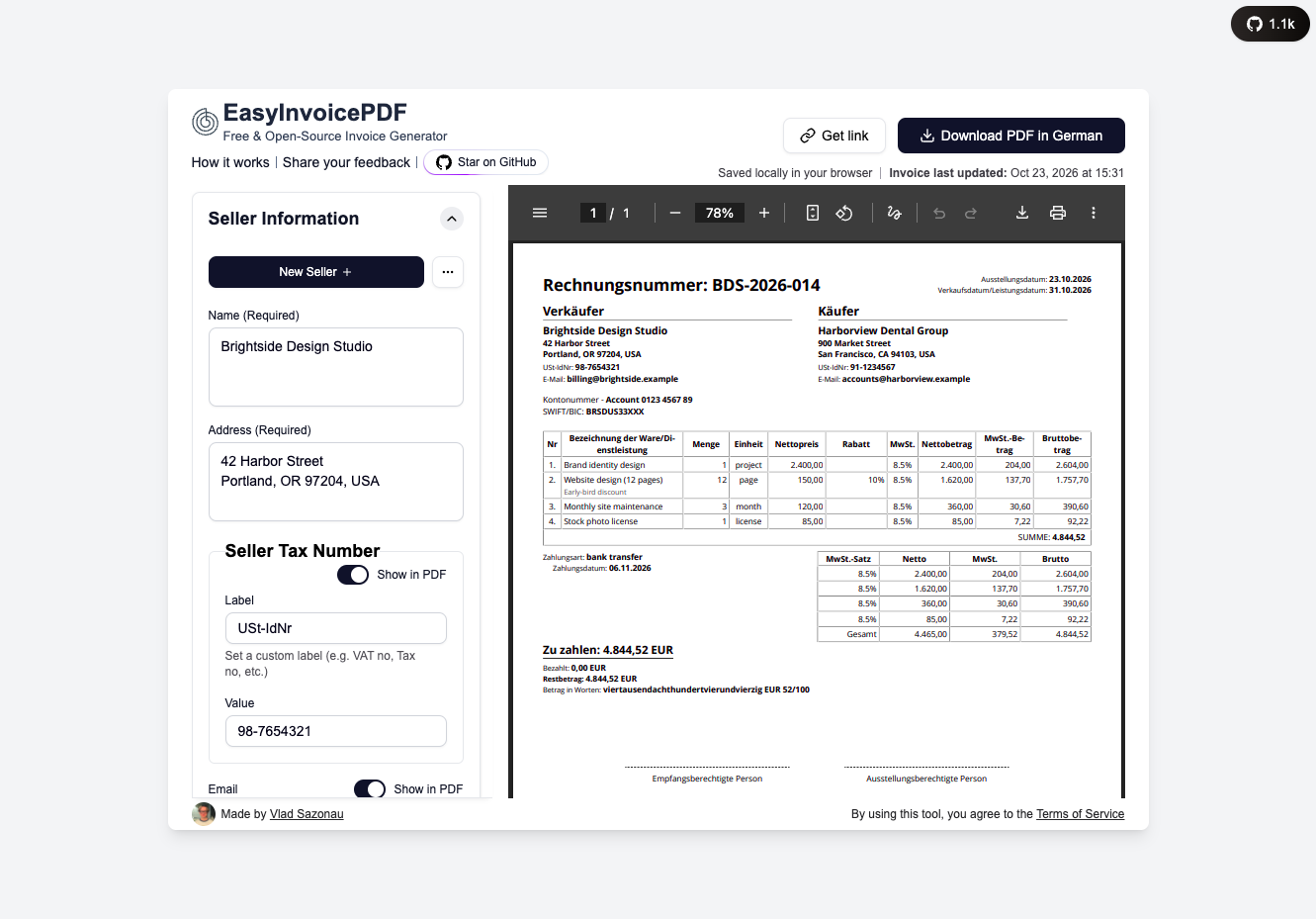This screenshot has width=1316, height=919.
Task: Open the Terms of Service link
Action: pos(1080,814)
